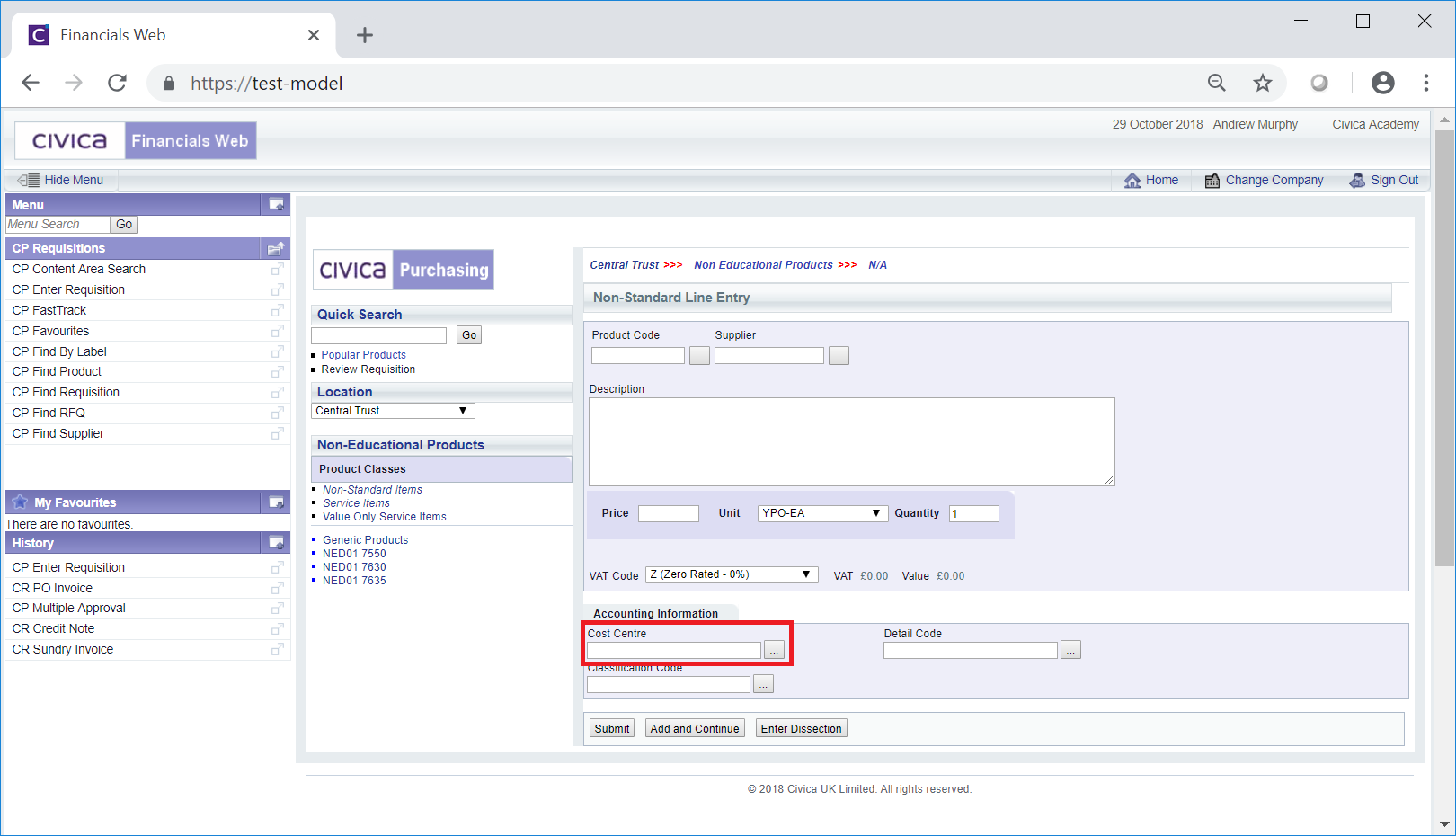
Task: Open the Detail Code lookup button
Action: pos(1070,650)
